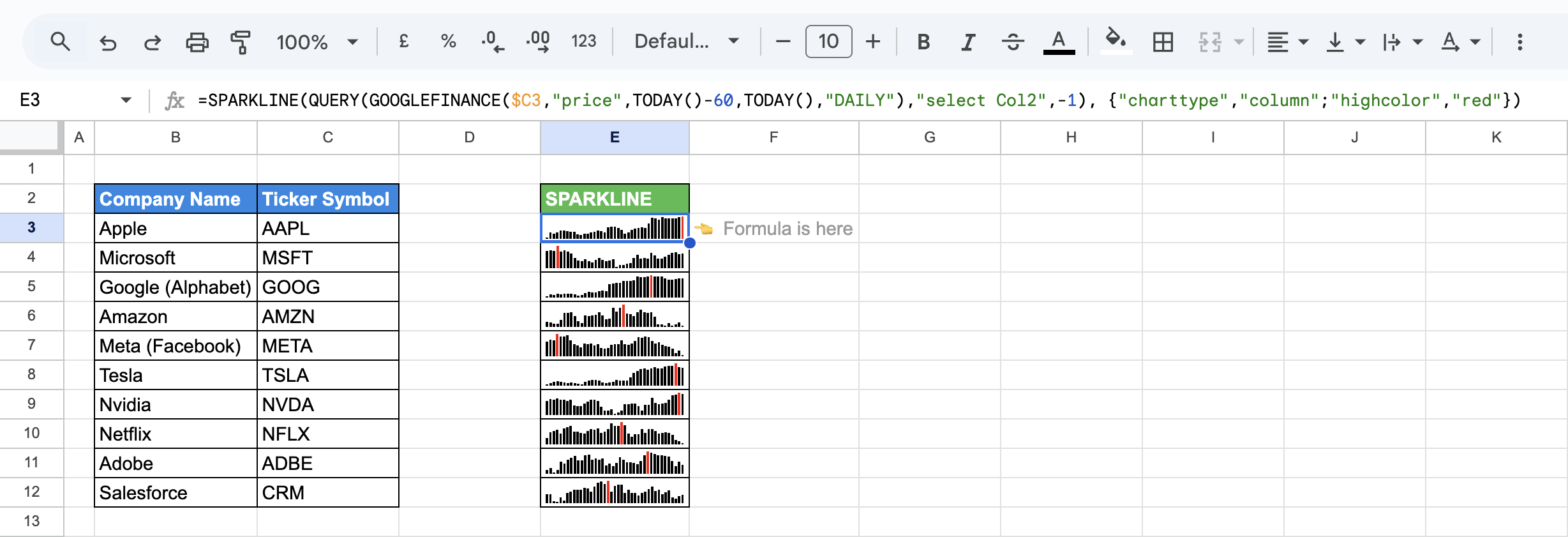Select column C header
This screenshot has width=1568, height=537.
pyautogui.click(x=328, y=137)
